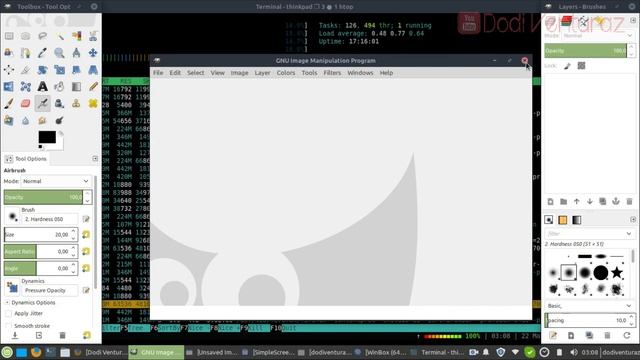Select the Alignment tool
640x360 pixels.
(x=9, y=70)
